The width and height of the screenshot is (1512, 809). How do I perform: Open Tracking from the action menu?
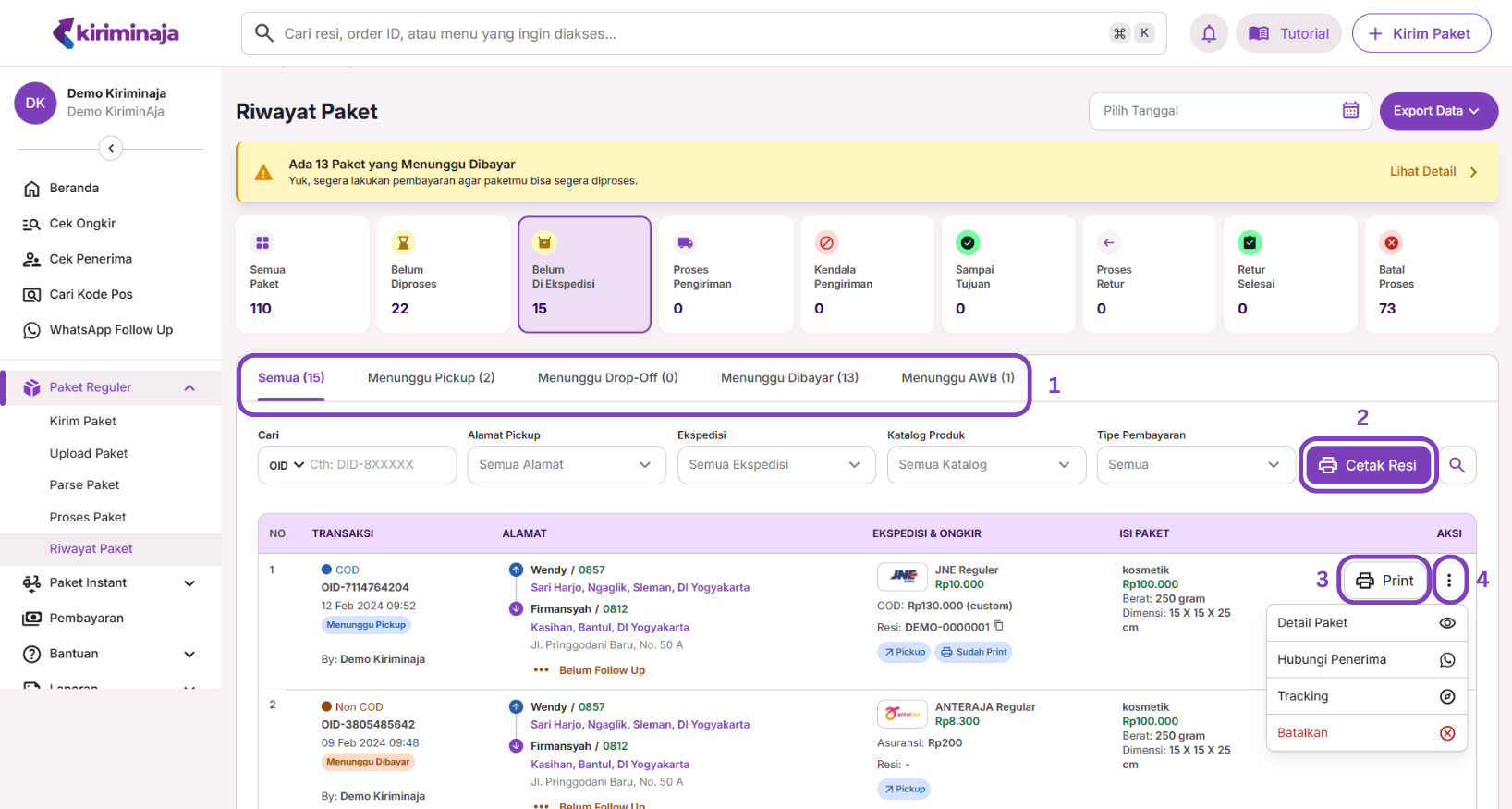(x=1365, y=696)
